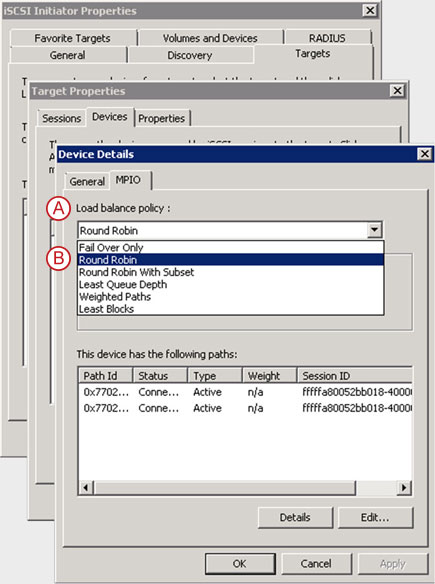Confirm with the OK button
This screenshot has height=584, width=435.
pos(239,564)
